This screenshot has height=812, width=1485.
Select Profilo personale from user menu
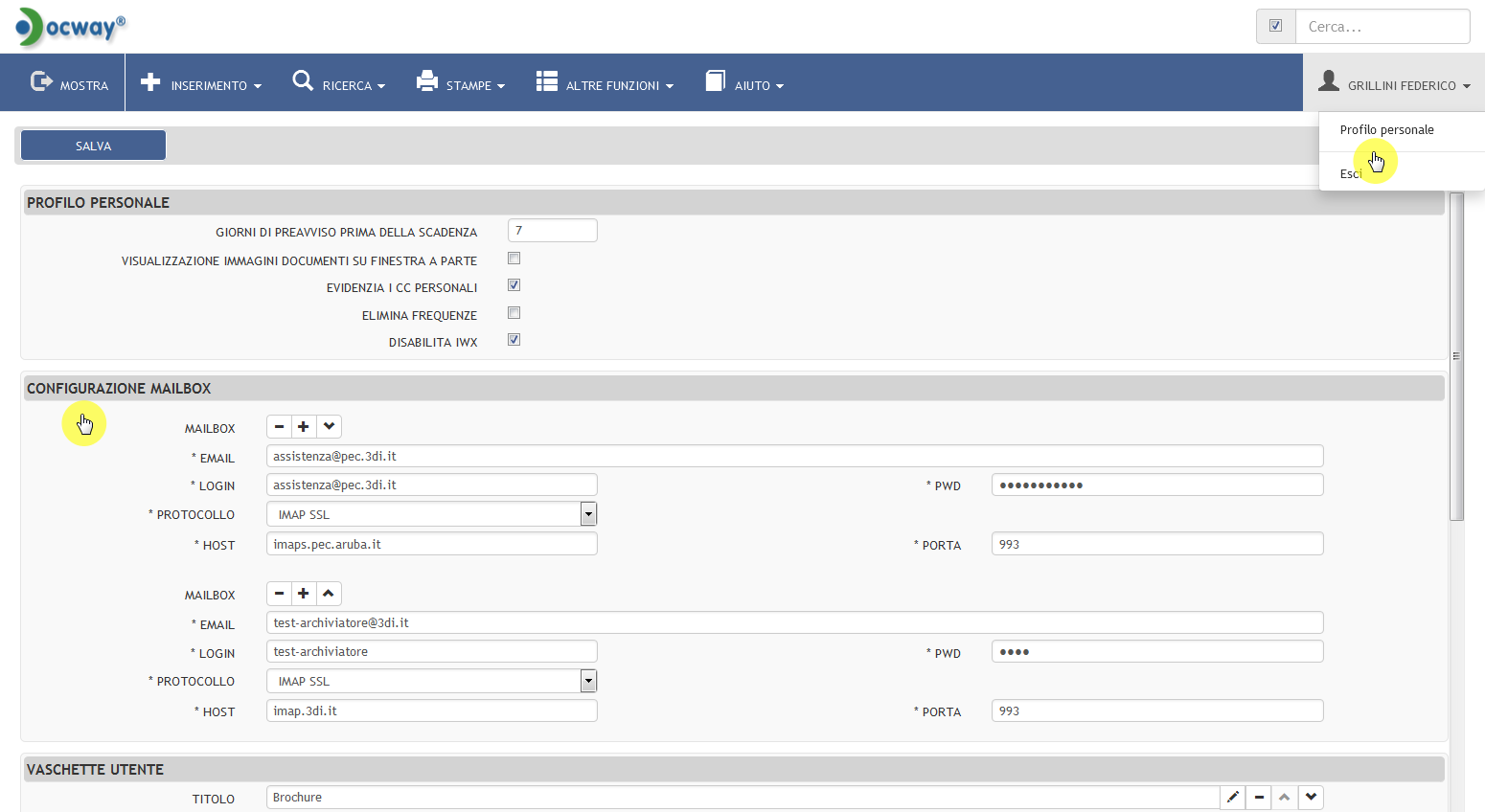pyautogui.click(x=1386, y=130)
